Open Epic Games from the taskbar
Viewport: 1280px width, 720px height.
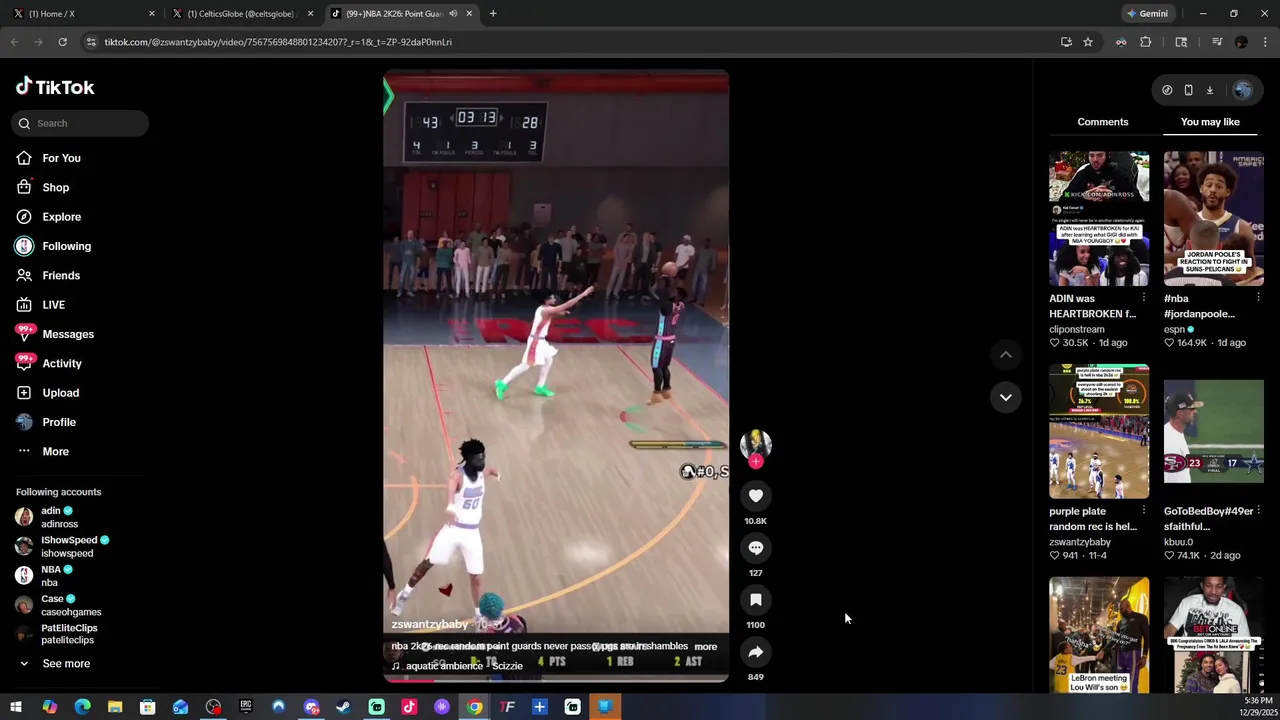pyautogui.click(x=246, y=707)
